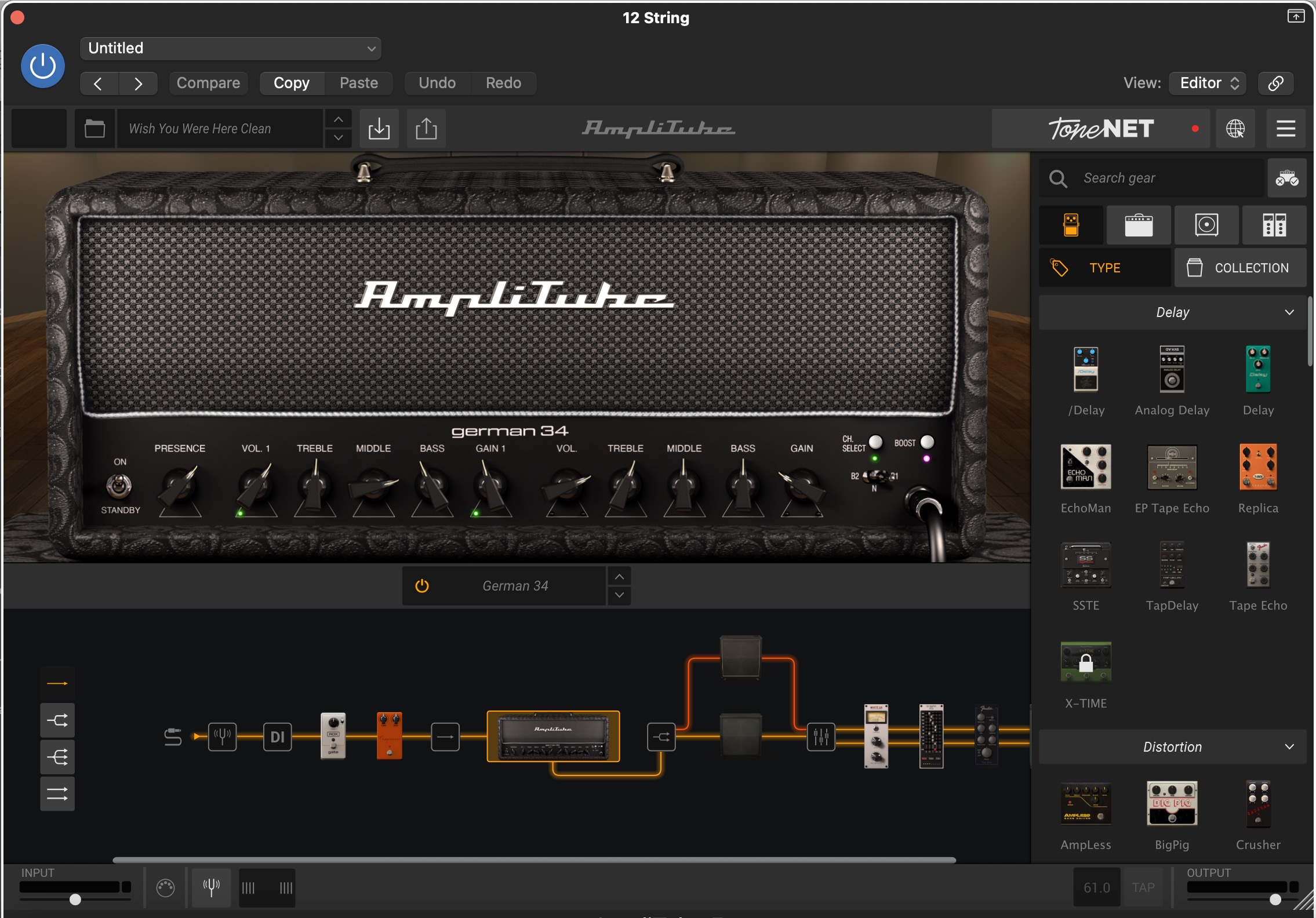Adjust the INPUT level slider
Screen dimensions: 1316x918
click(x=75, y=899)
